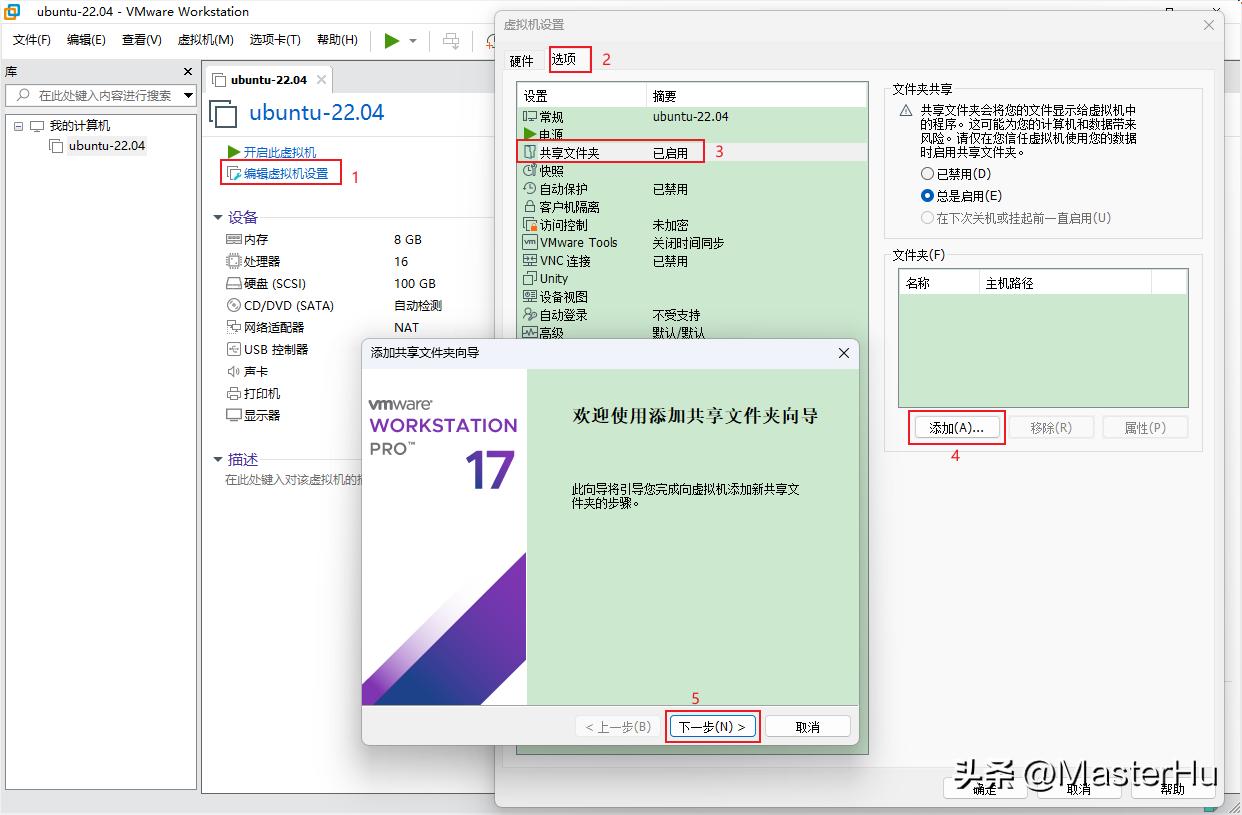Collapse the 描述 section
Viewport: 1242px width, 815px height.
(218, 459)
